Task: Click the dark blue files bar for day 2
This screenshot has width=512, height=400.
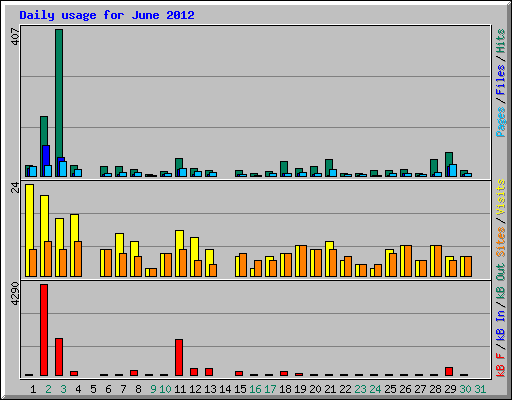Action: tap(47, 155)
